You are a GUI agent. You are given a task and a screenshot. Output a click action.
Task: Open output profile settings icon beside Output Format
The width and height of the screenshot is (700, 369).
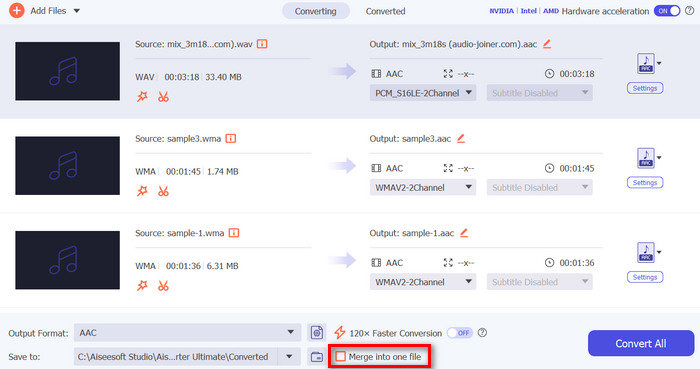317,332
